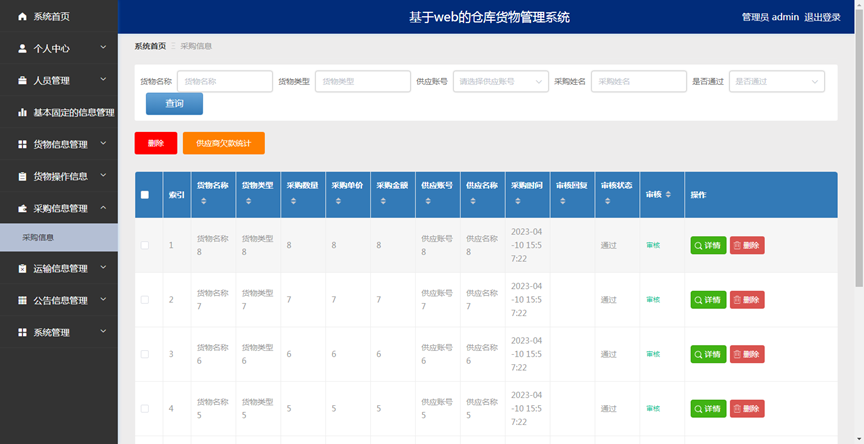Expand 货物信息管理 menu chevron
This screenshot has height=444, width=864.
click(103, 144)
